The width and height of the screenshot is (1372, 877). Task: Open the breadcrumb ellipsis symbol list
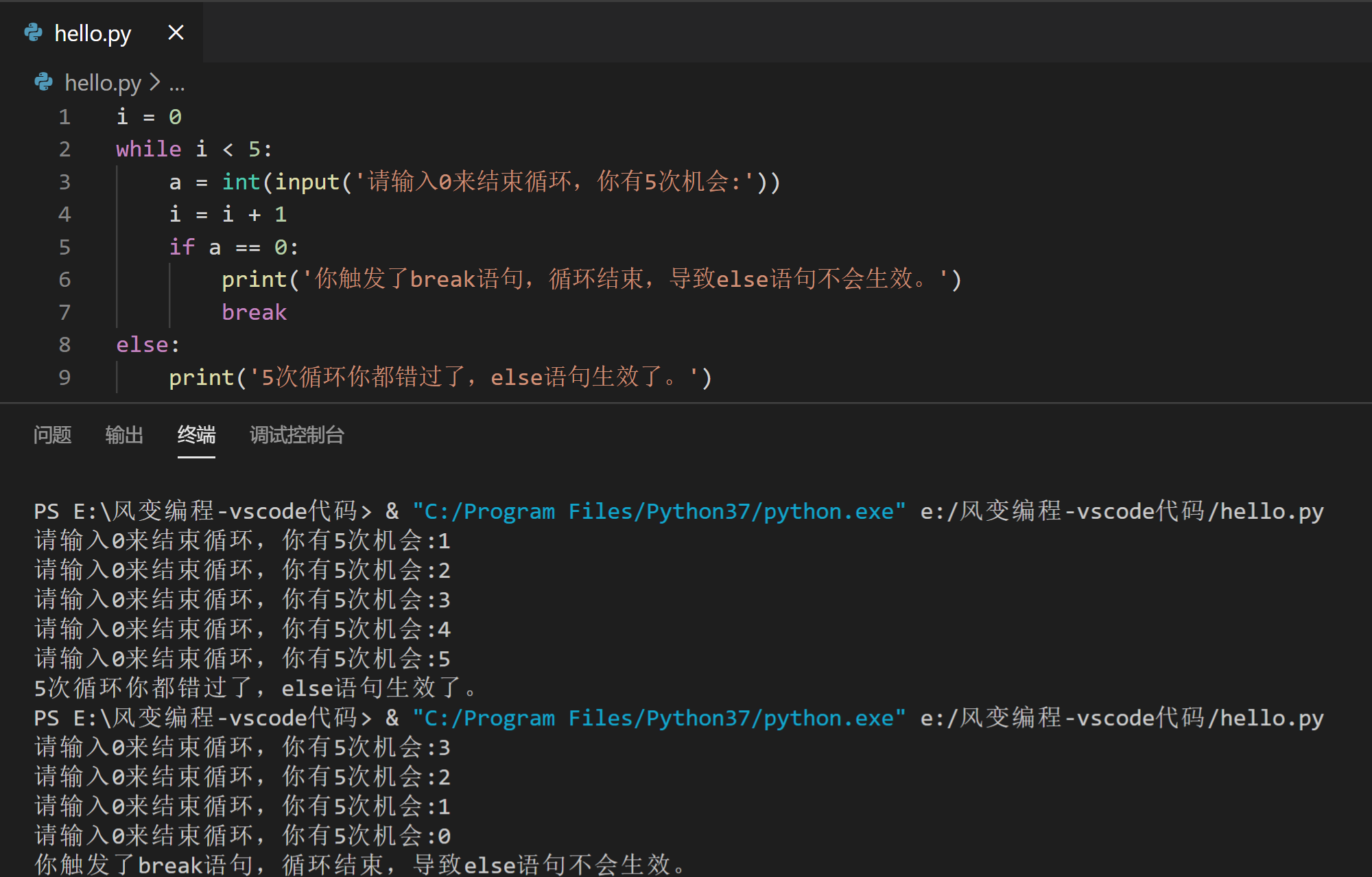point(177,84)
